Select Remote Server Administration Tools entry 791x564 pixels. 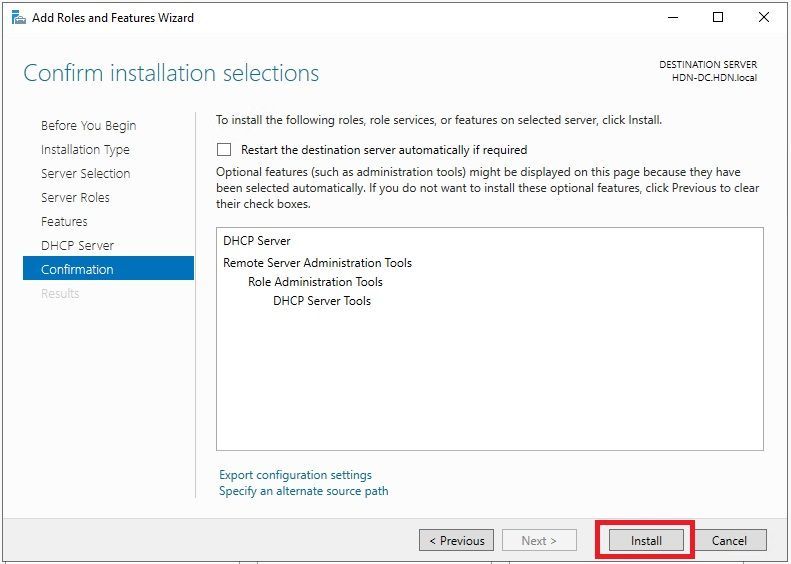[317, 263]
